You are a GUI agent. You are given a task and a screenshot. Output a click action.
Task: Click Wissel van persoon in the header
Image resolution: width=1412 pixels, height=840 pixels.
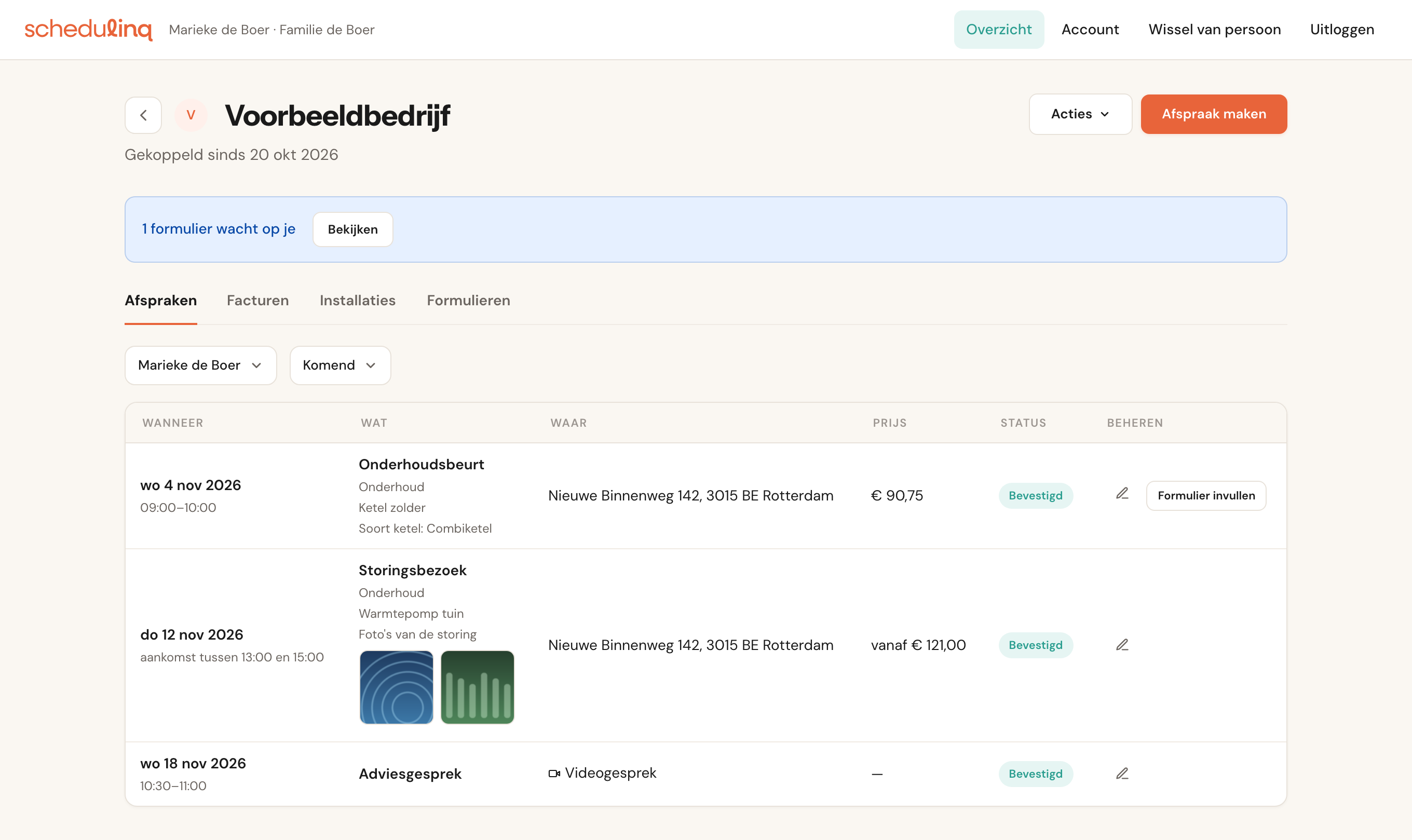tap(1214, 30)
